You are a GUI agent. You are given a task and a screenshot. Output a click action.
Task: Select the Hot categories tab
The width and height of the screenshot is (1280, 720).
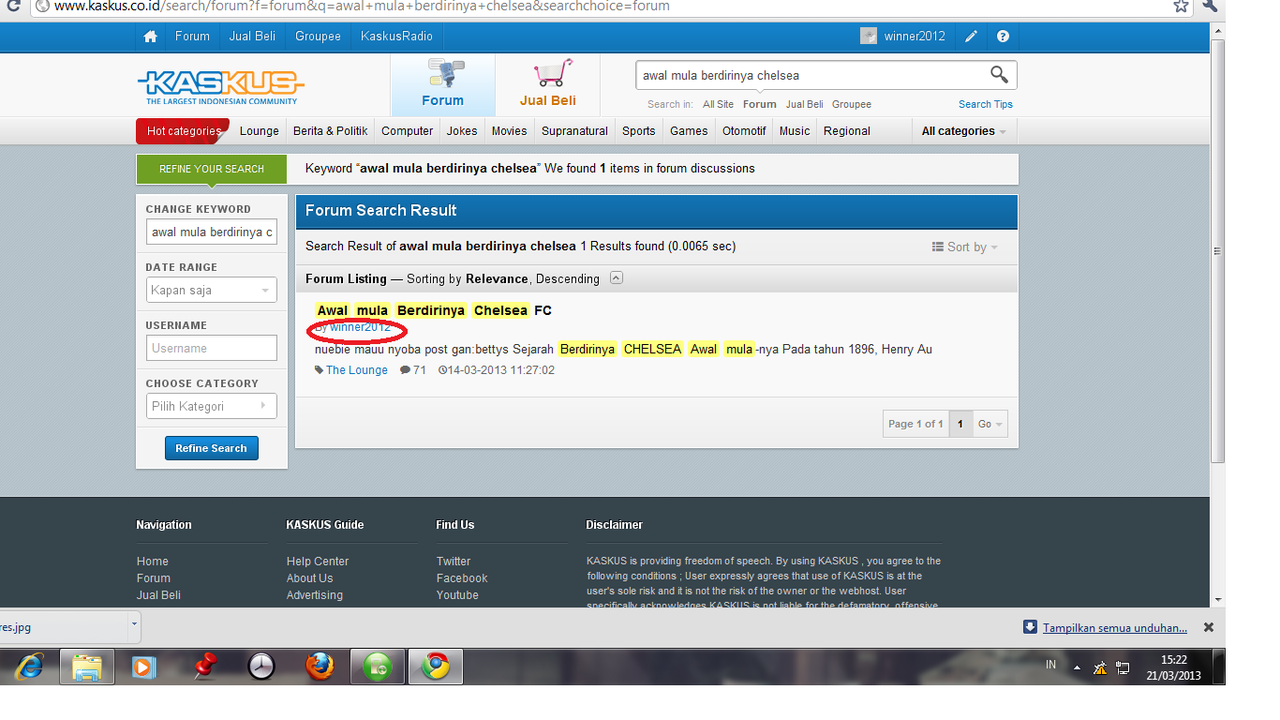point(183,131)
